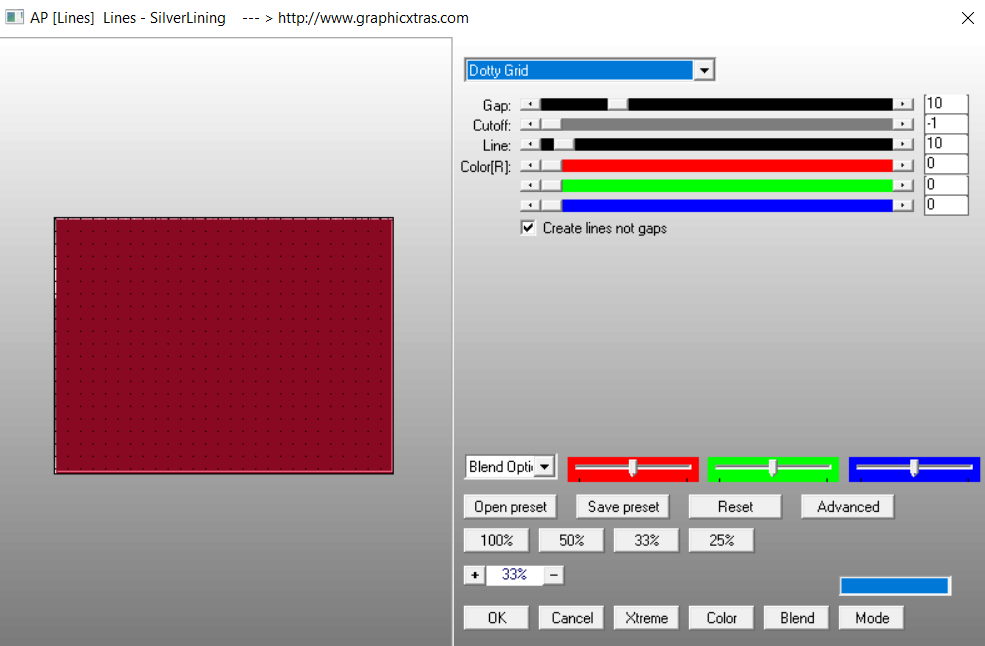Click the Cutoff slider right arrow
The image size is (985, 646).
coord(903,124)
